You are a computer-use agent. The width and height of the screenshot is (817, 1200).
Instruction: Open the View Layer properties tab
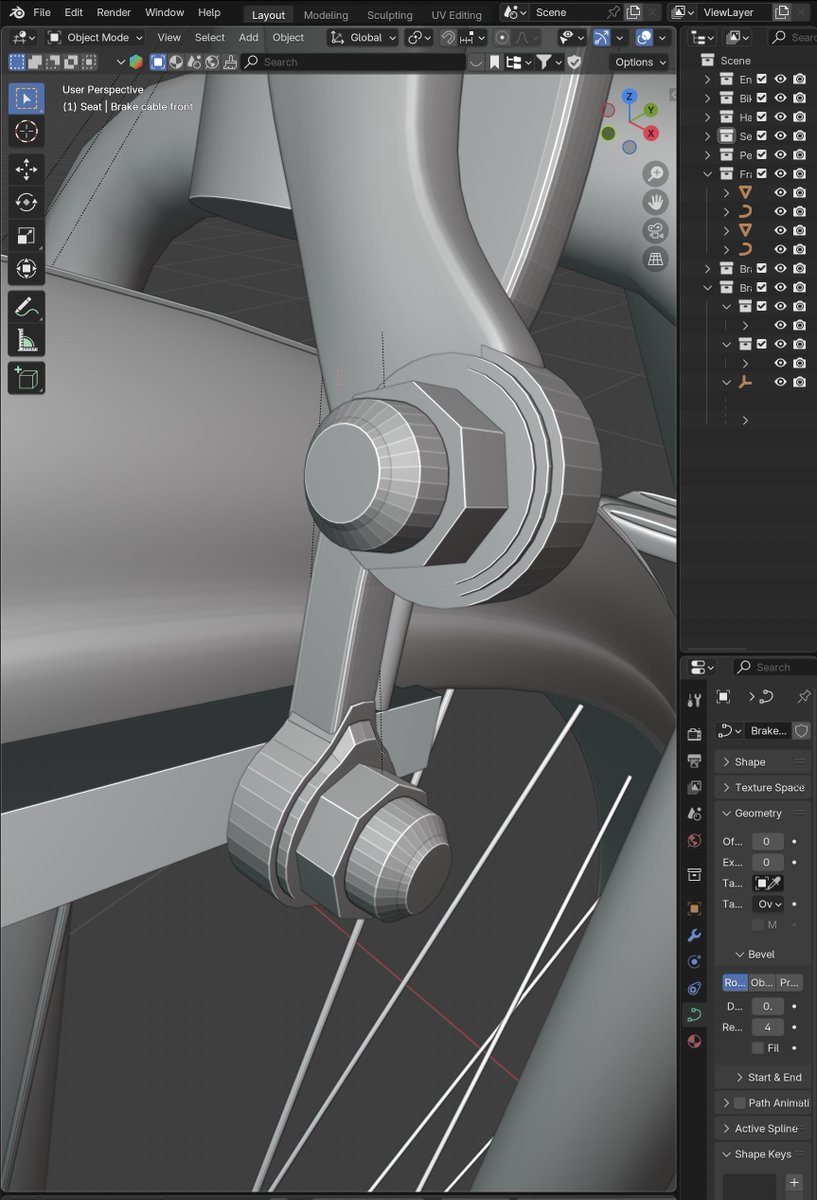pyautogui.click(x=694, y=787)
